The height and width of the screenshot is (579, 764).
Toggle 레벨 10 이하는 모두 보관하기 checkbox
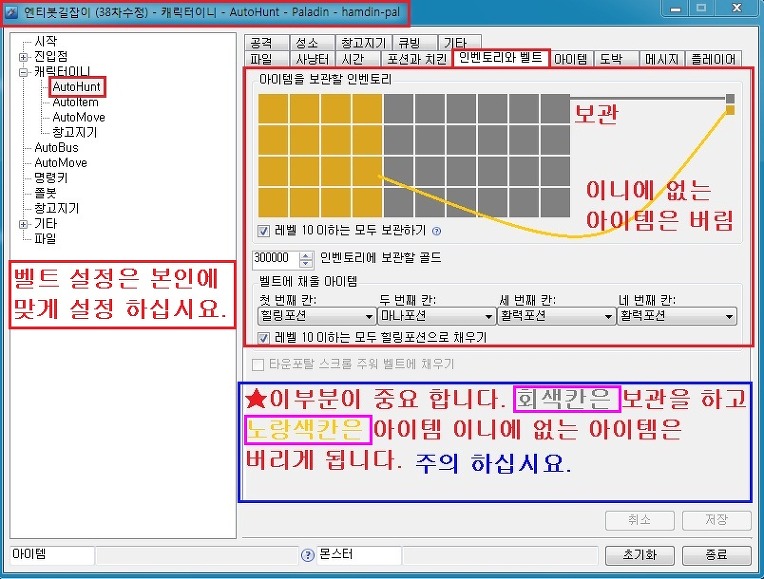point(264,231)
